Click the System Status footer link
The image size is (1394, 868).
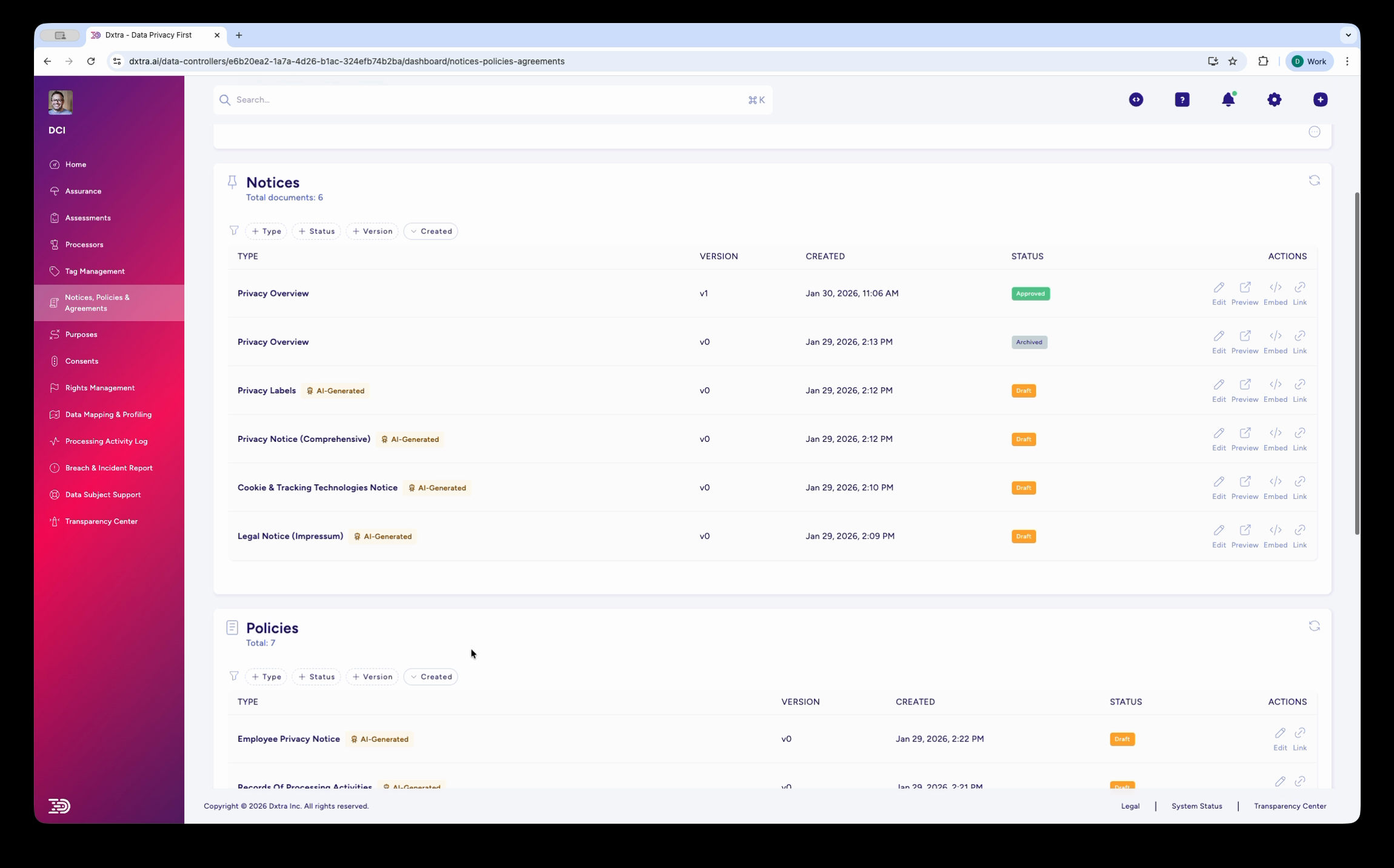click(1196, 806)
